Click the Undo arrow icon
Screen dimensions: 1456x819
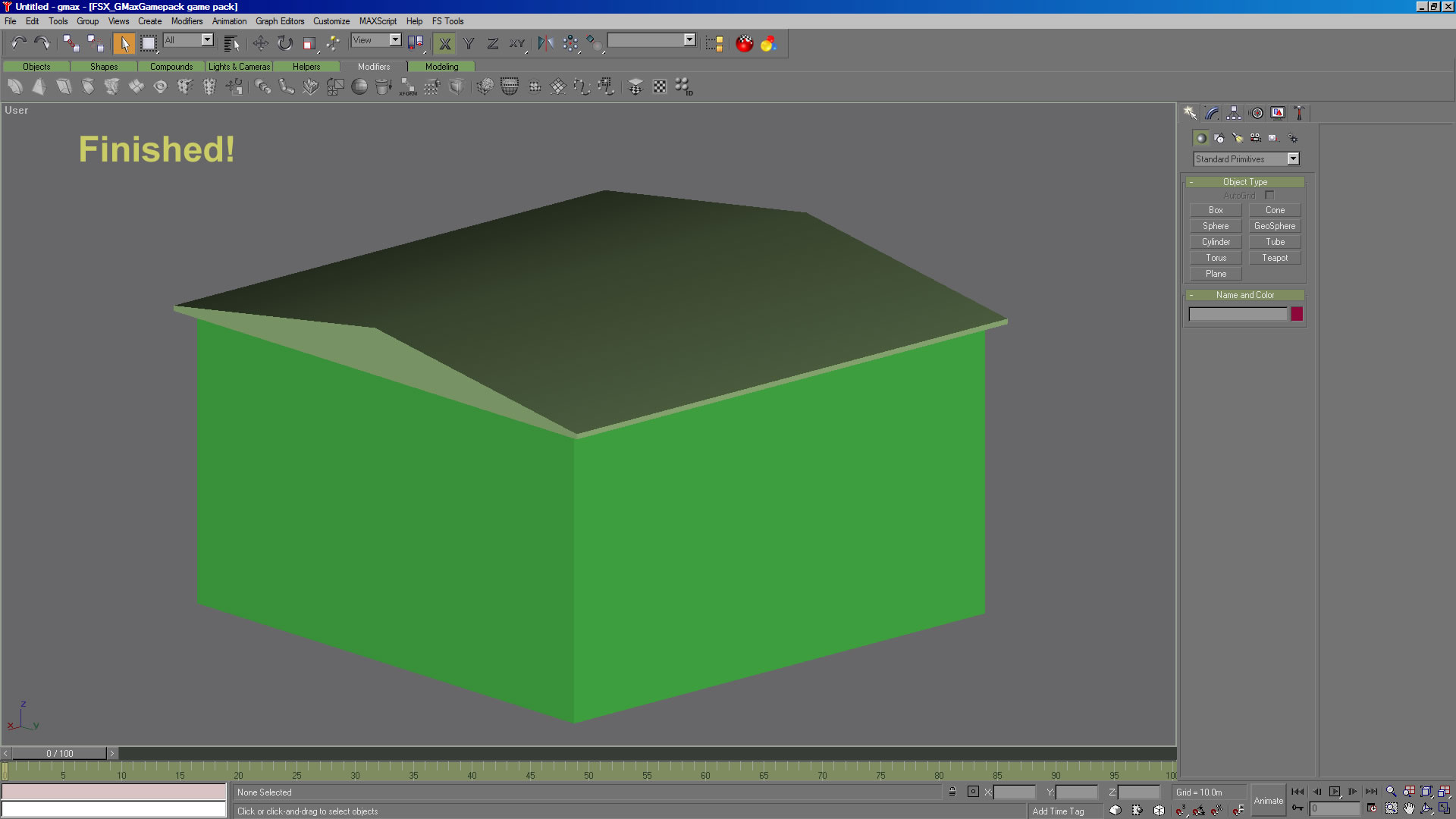(18, 43)
